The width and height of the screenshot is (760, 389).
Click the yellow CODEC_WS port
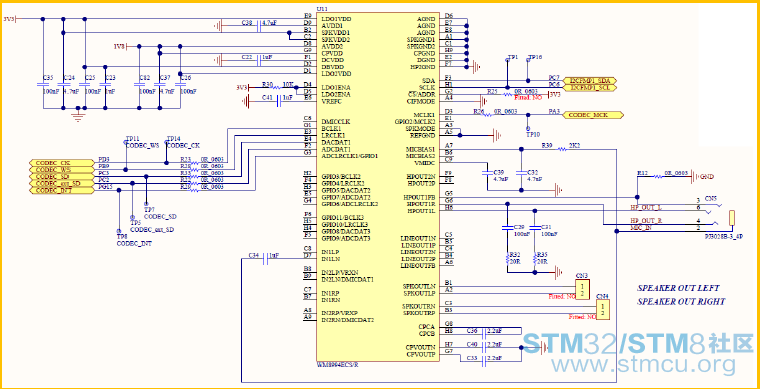click(61, 170)
